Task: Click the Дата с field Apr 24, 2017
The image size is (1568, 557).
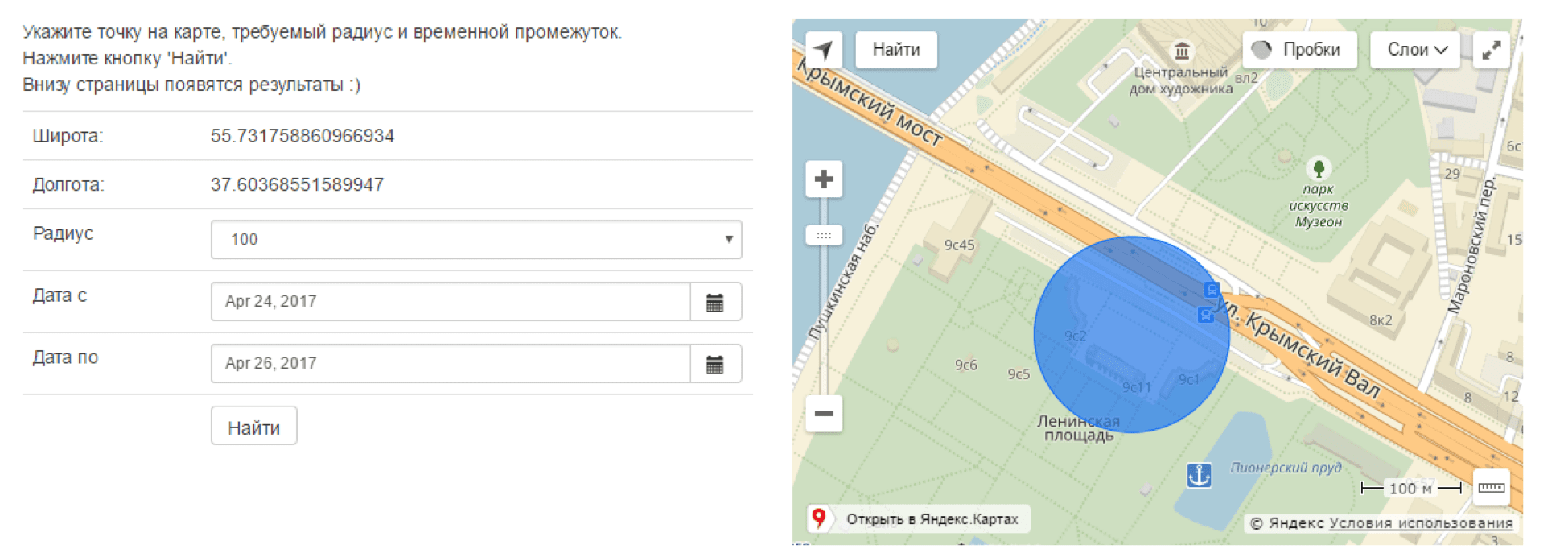Action: [451, 302]
